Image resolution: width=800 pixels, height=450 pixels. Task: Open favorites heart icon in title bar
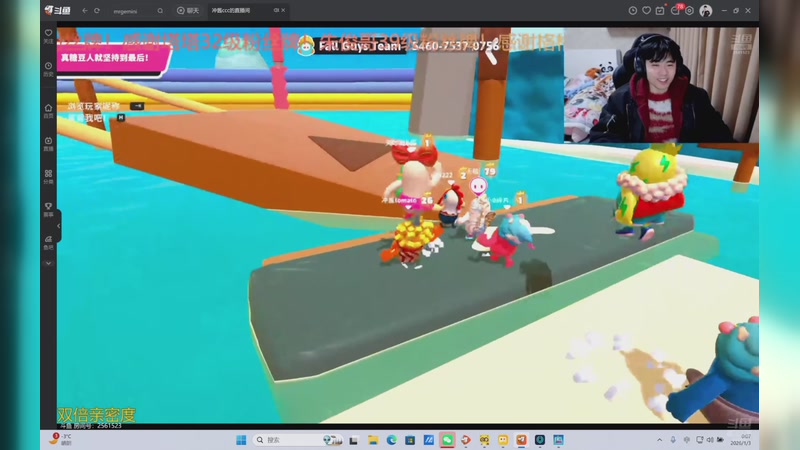(x=646, y=11)
